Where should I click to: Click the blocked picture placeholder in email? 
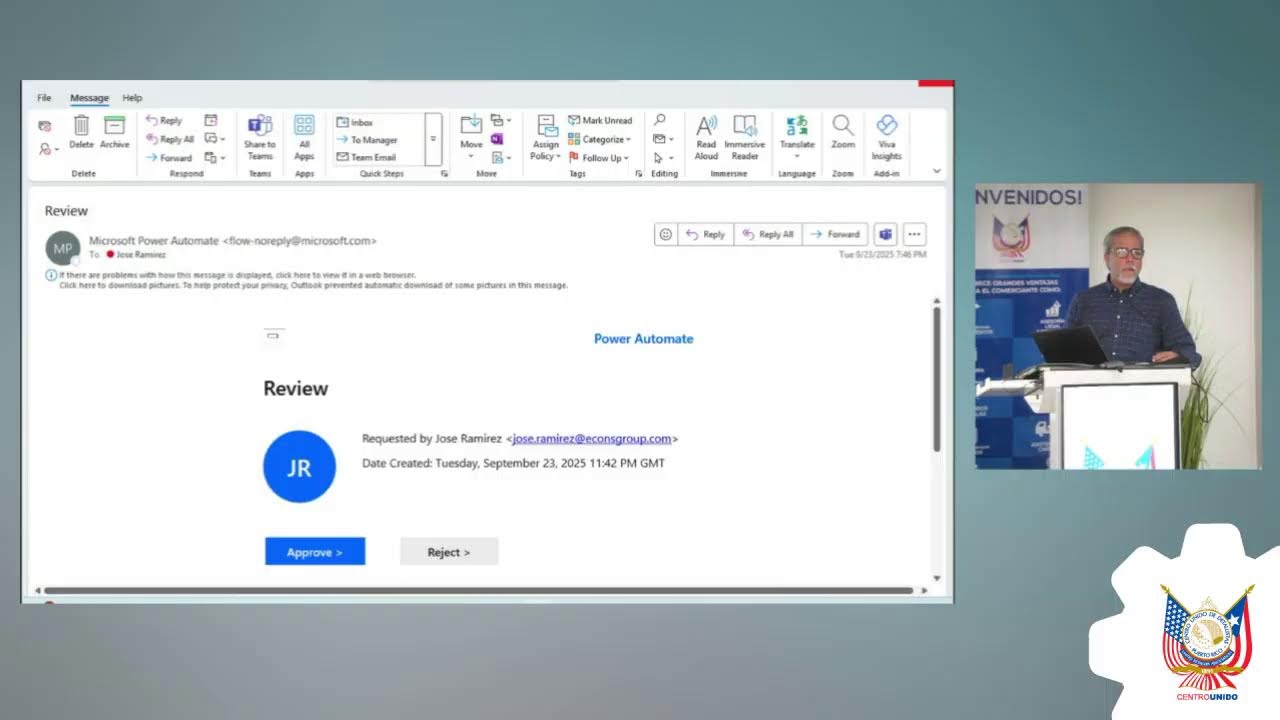(x=273, y=335)
